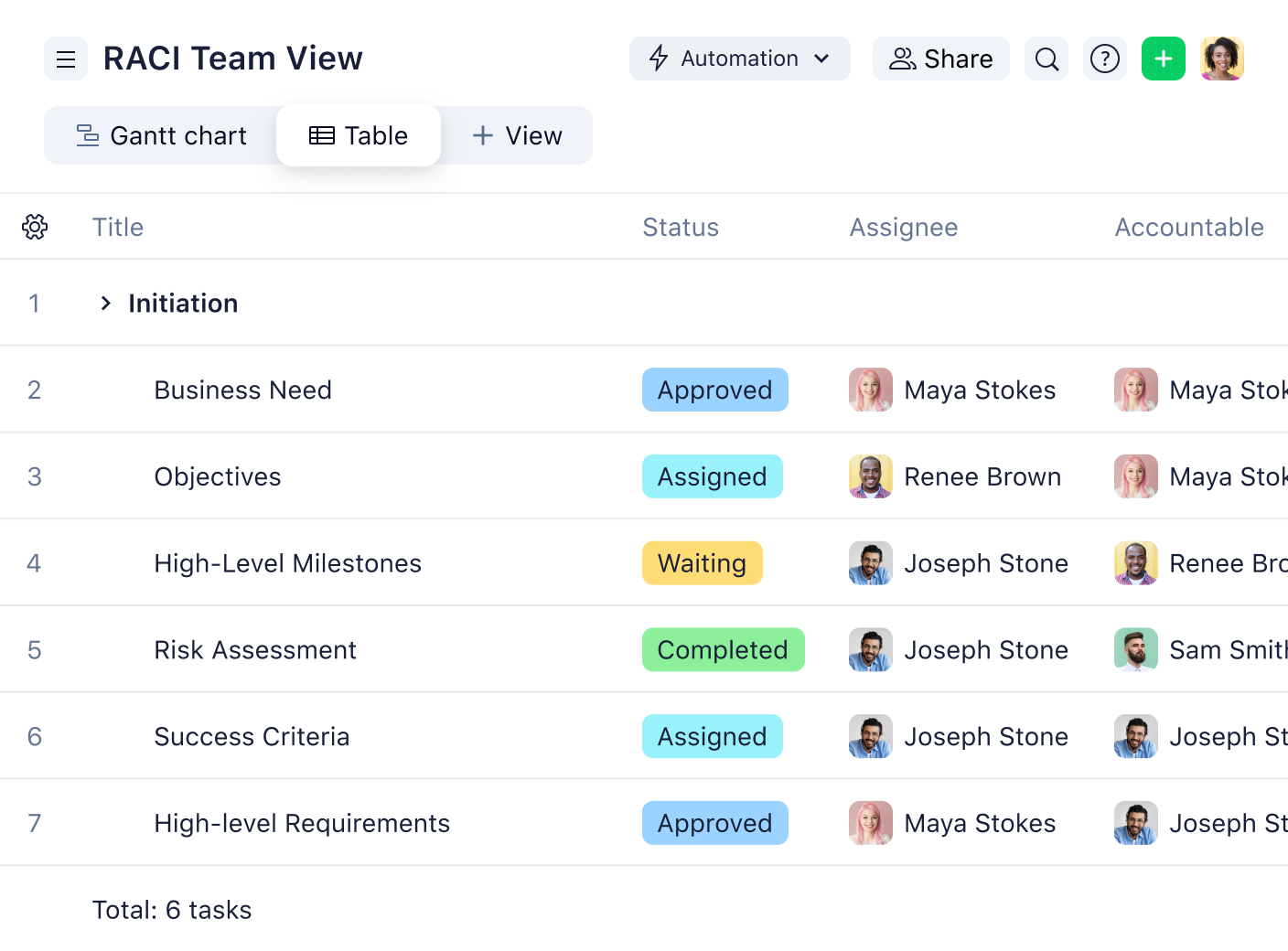Click Maya Stokes avatar on Business Need row
1288x951 pixels.
point(870,390)
